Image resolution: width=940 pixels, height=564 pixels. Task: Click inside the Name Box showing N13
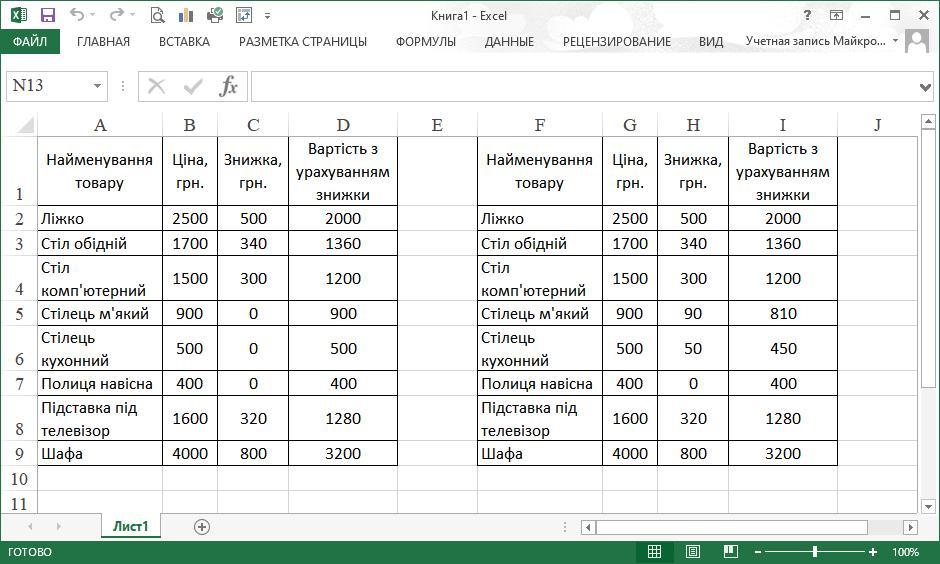pos(48,86)
